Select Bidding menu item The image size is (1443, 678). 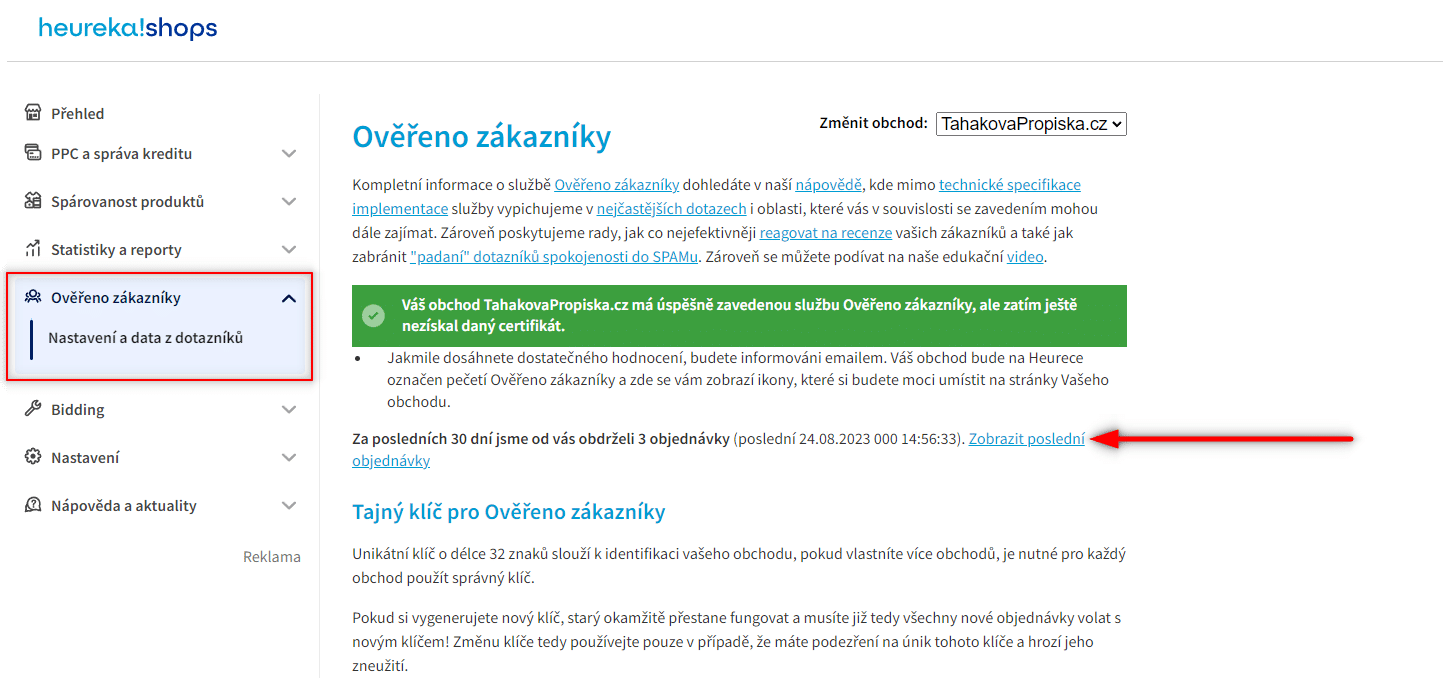78,410
